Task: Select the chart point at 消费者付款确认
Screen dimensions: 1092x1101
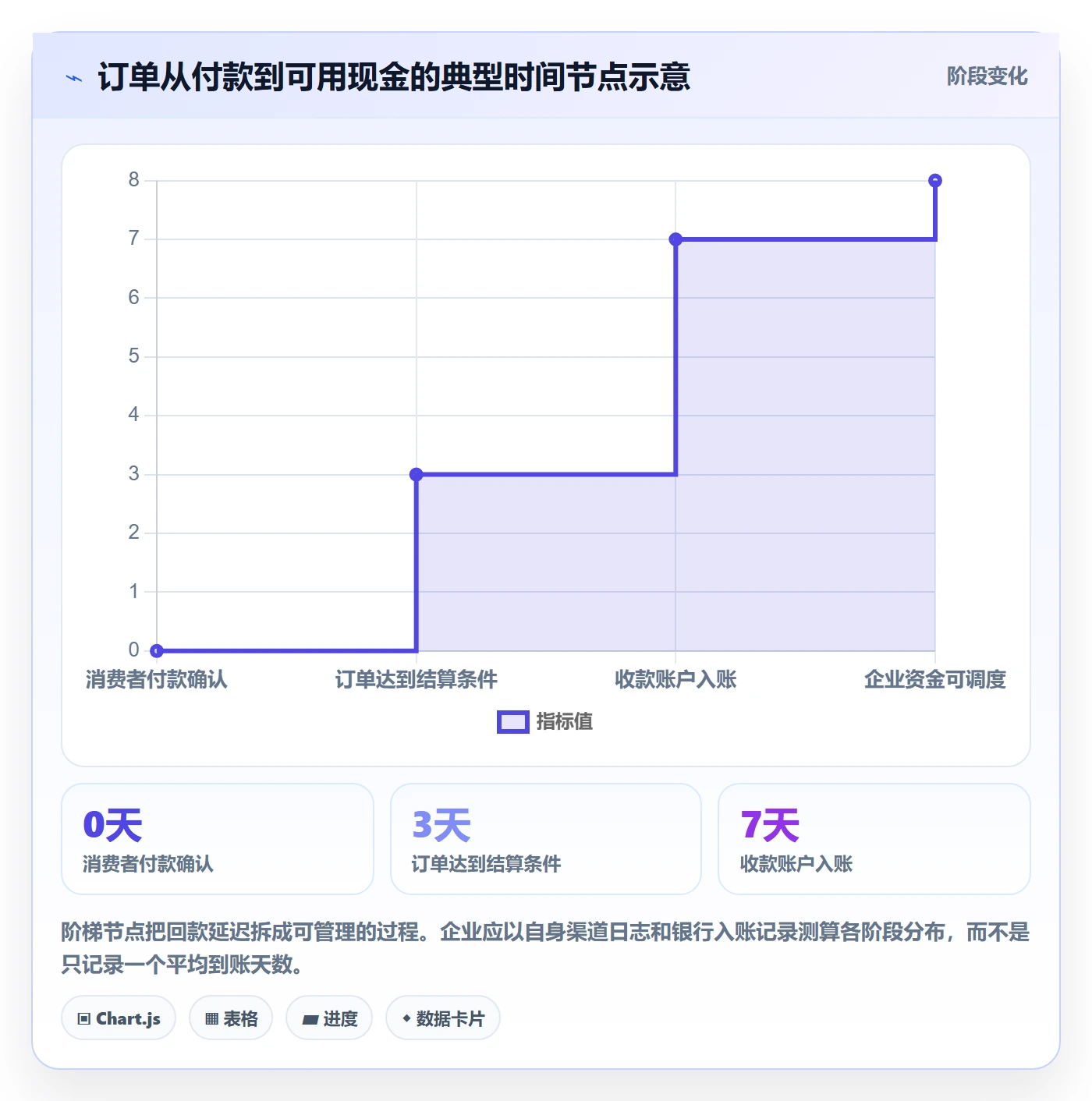Action: [x=157, y=650]
